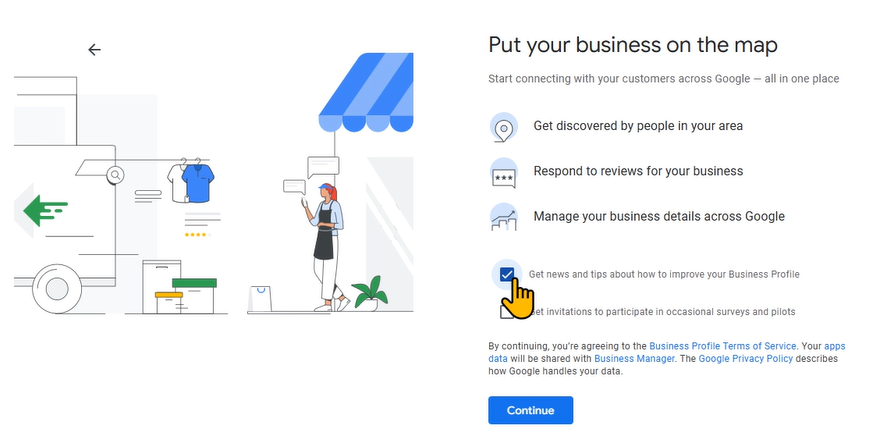Click 'Manage your business details across Google'
Screen dimensions: 880x445
[x=659, y=216]
